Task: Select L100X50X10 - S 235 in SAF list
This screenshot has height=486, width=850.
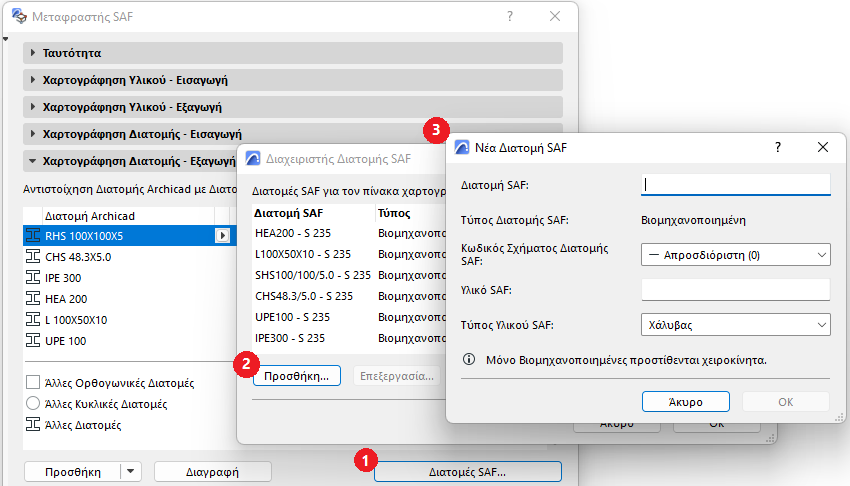Action: [349, 254]
